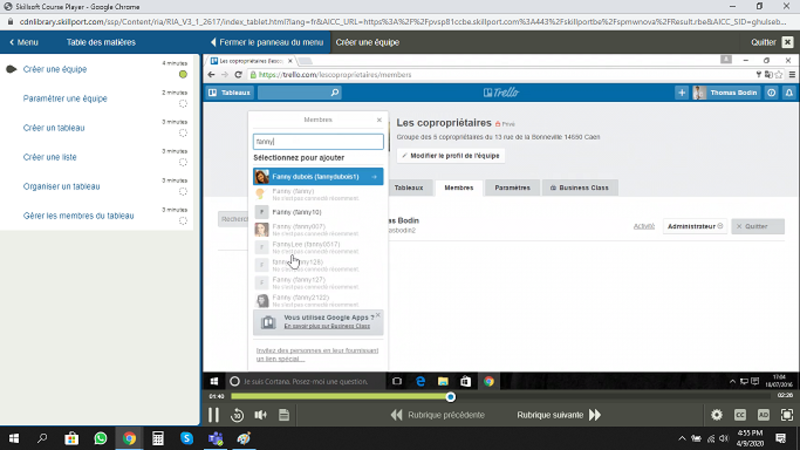Screen dimensions: 800x450
Task: Click progress circle for Paramétrer une équipe
Action: coord(183,104)
